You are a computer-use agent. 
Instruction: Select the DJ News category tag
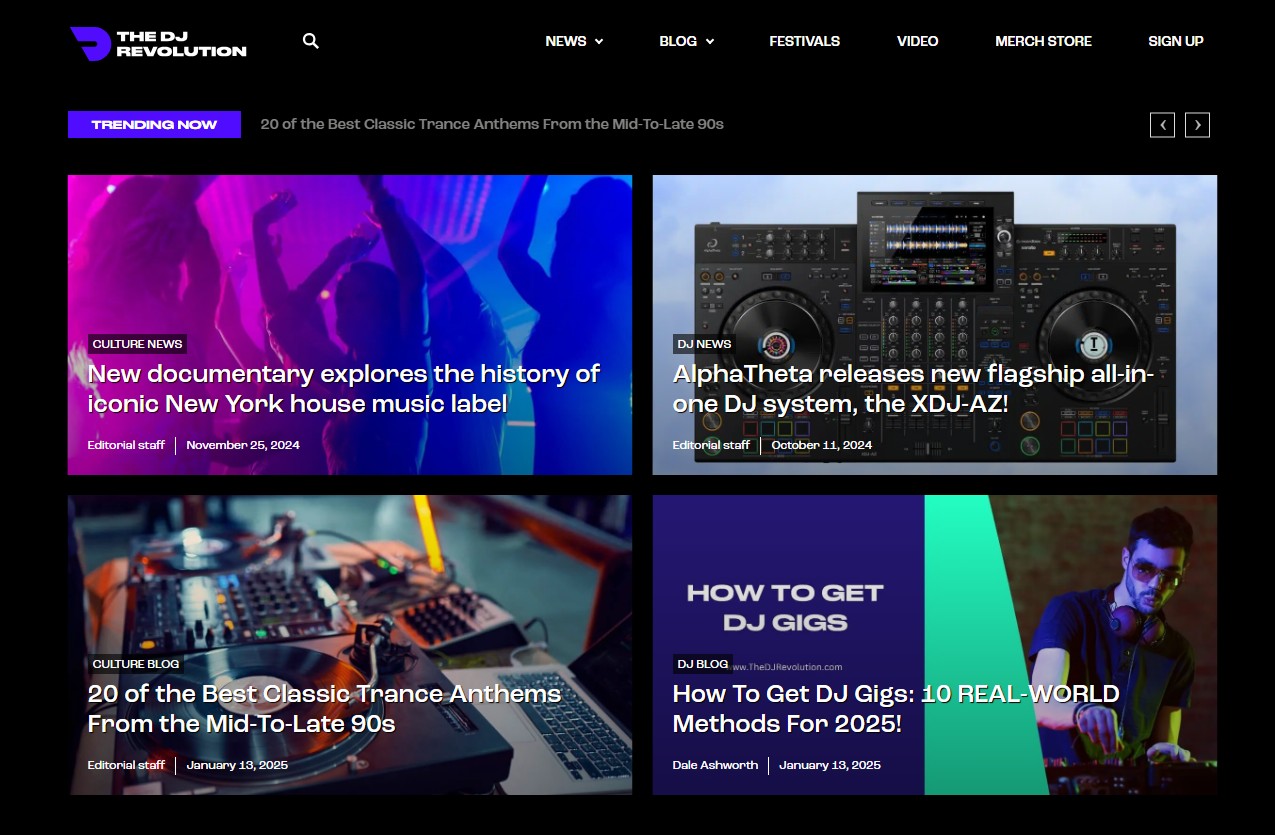tap(704, 344)
